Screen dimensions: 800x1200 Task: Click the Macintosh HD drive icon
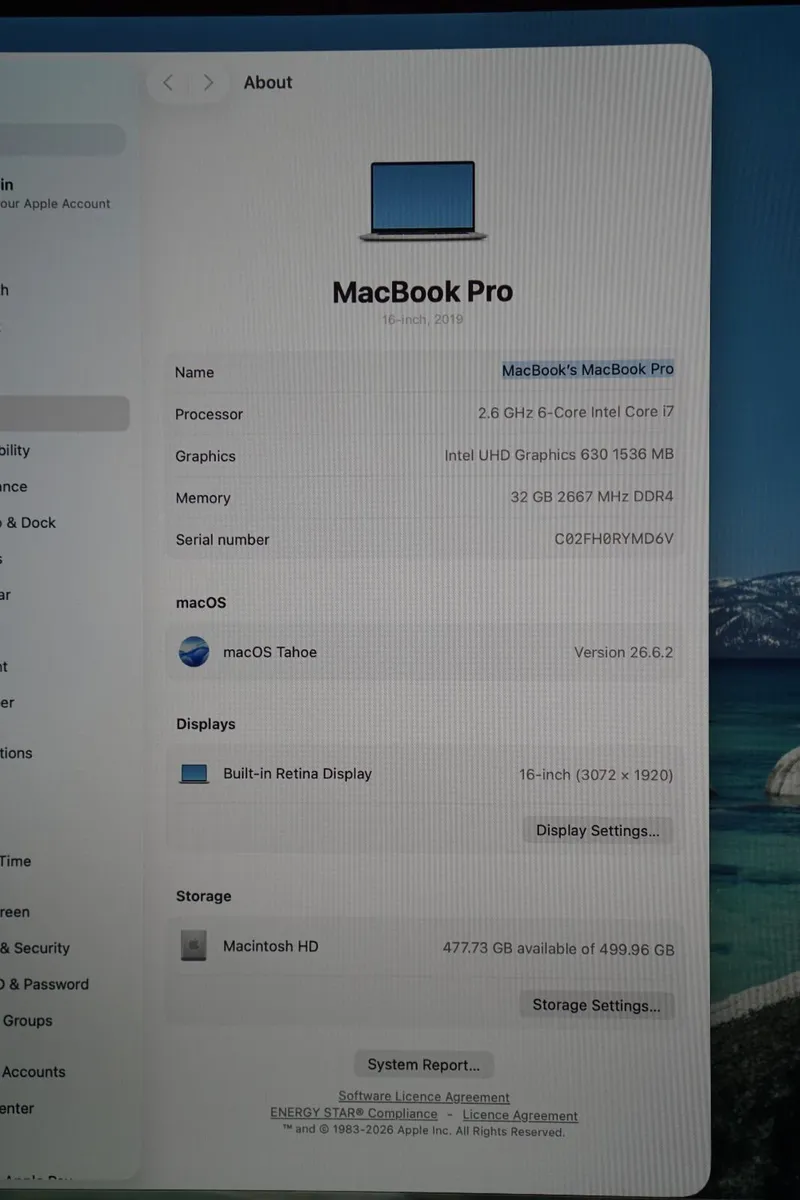pos(194,946)
